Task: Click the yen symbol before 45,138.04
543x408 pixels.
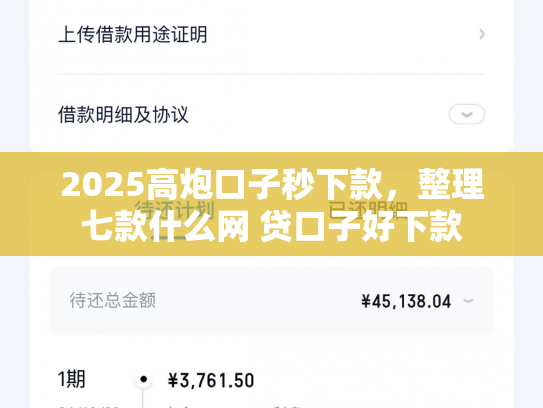Action: coord(366,301)
